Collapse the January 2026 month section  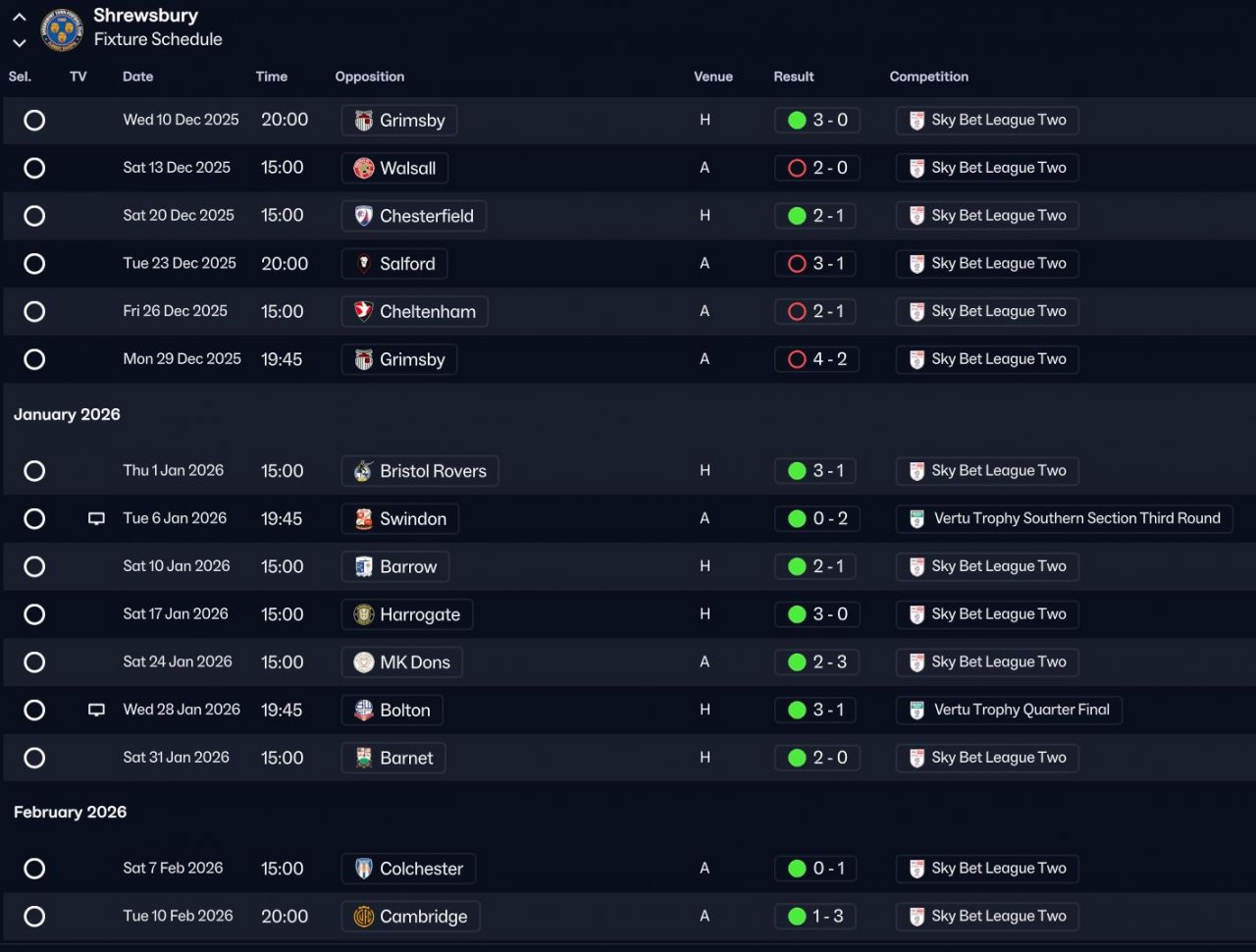(67, 415)
